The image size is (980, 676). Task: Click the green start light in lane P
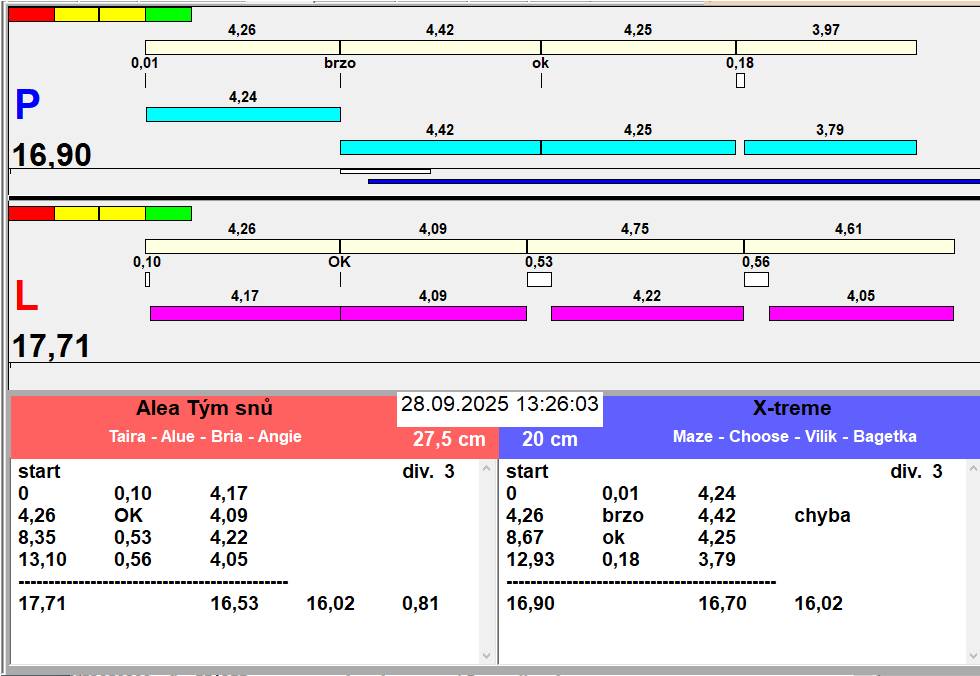168,15
